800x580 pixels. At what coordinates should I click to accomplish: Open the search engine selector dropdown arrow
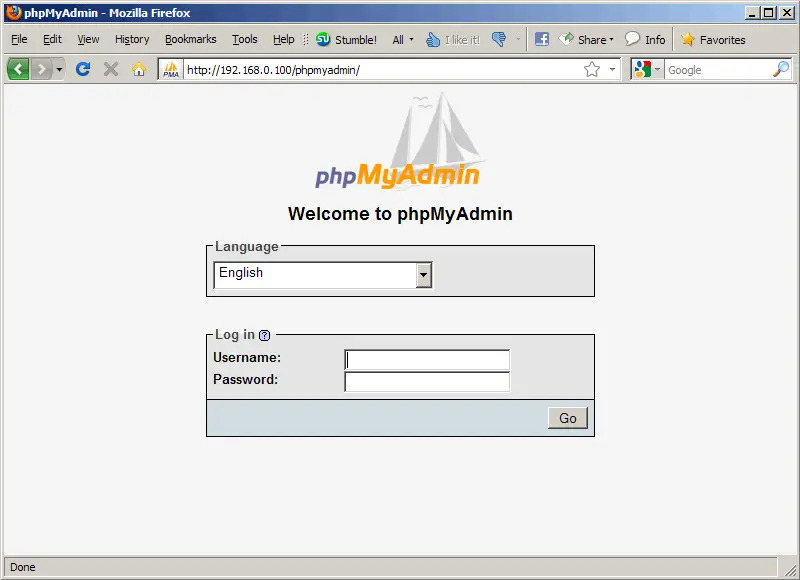657,69
